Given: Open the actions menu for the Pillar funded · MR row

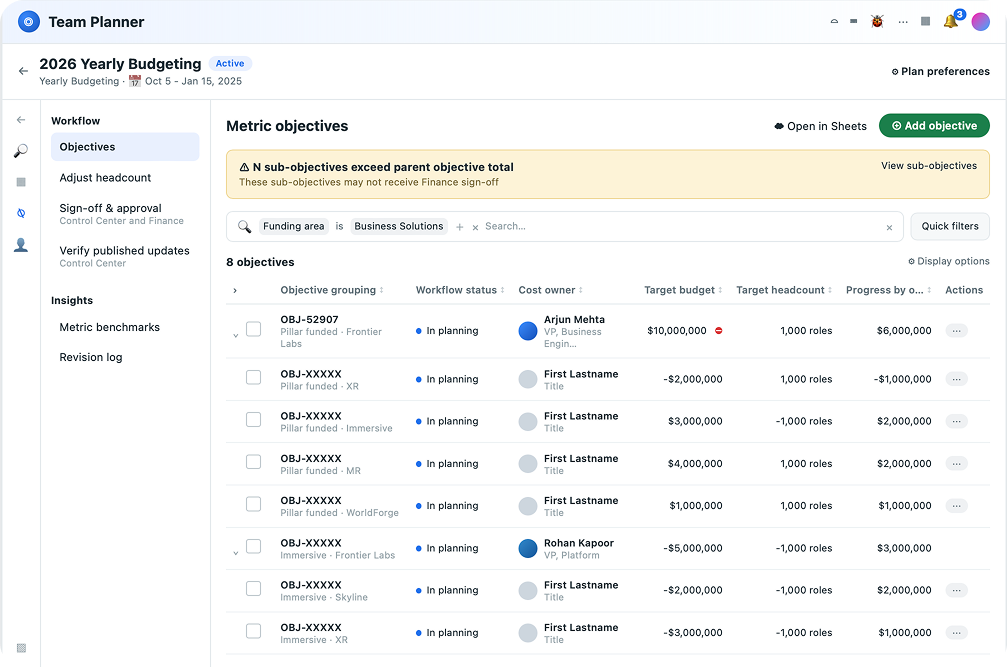Looking at the screenshot, I should tap(956, 463).
